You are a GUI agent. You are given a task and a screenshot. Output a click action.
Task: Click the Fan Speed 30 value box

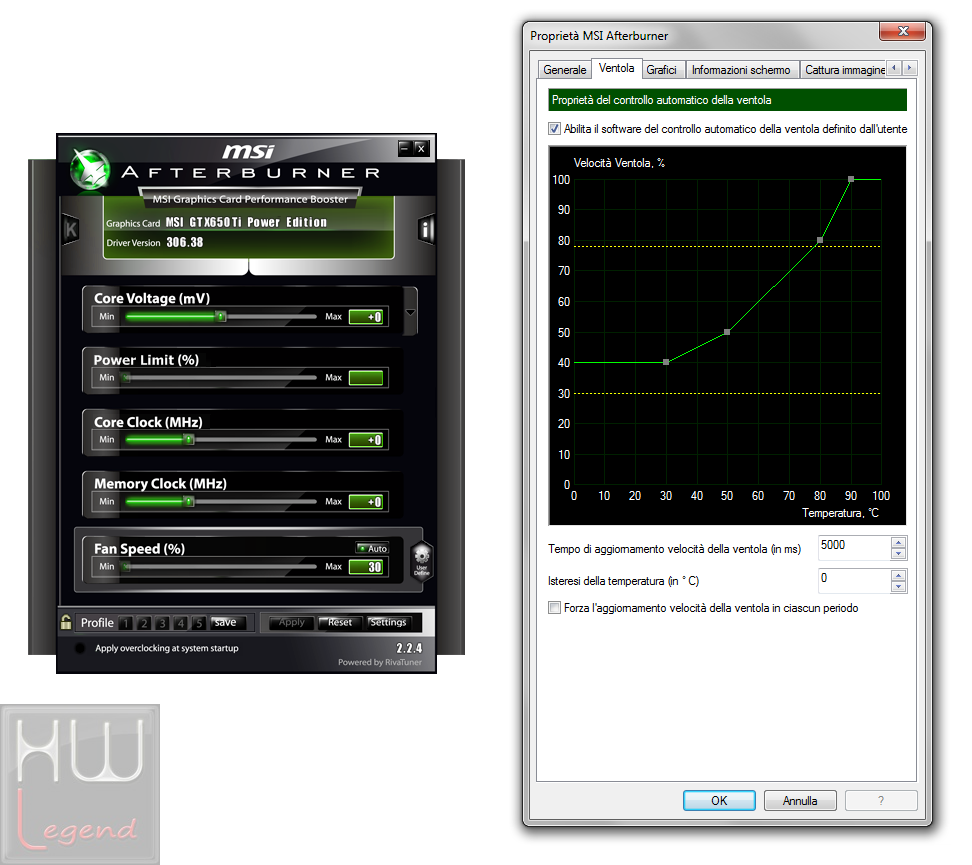coord(366,567)
